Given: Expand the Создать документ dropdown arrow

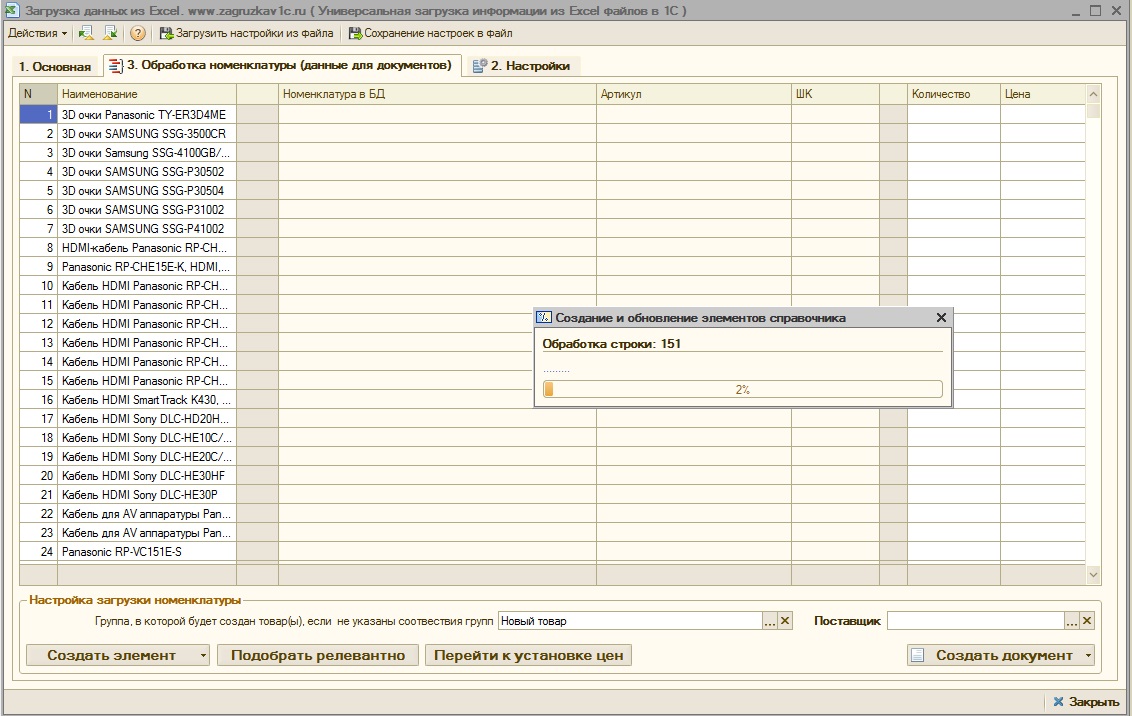Looking at the screenshot, I should pos(1088,655).
